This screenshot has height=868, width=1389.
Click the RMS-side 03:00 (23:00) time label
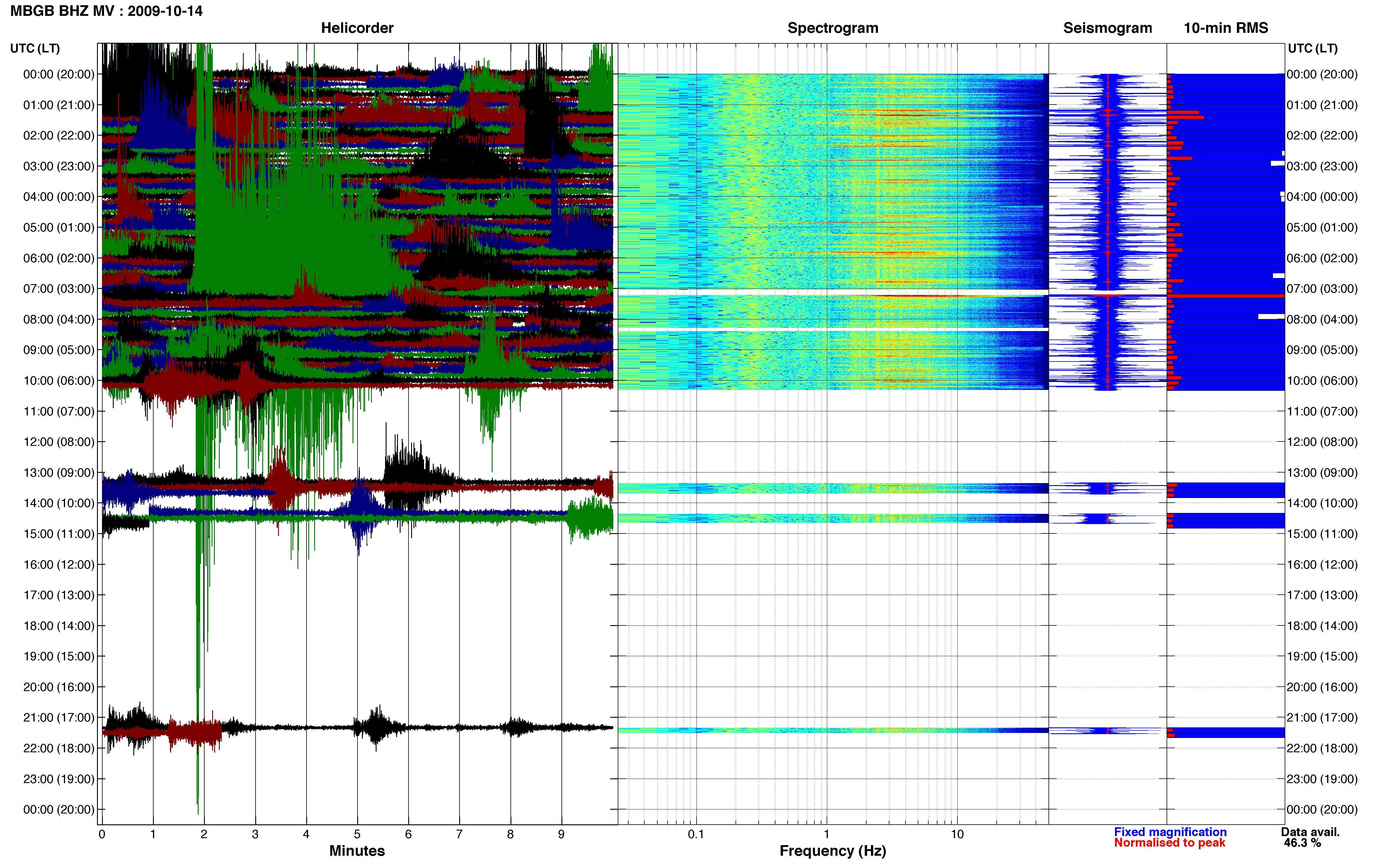pos(1322,166)
